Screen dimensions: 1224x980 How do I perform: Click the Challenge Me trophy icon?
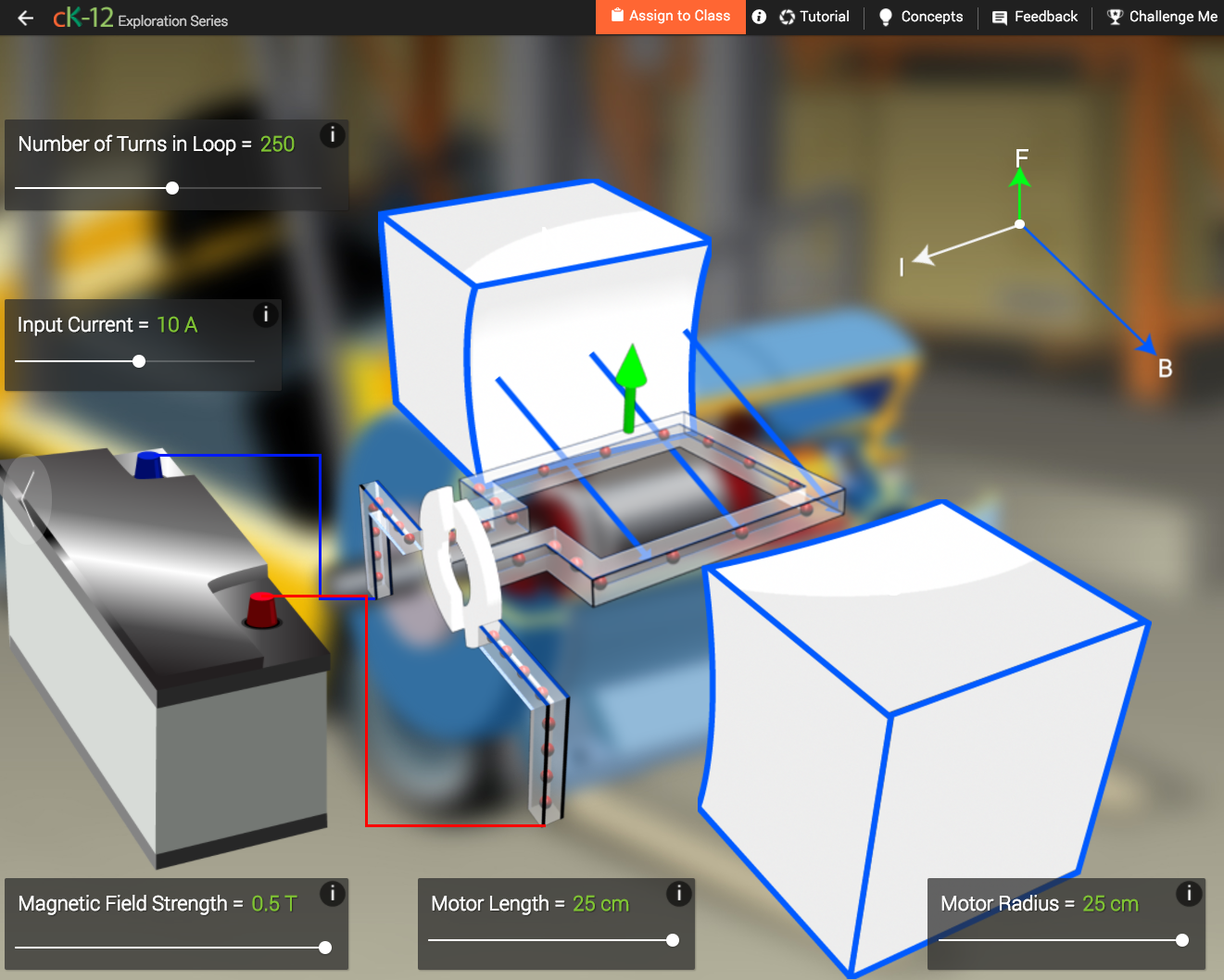1116,17
